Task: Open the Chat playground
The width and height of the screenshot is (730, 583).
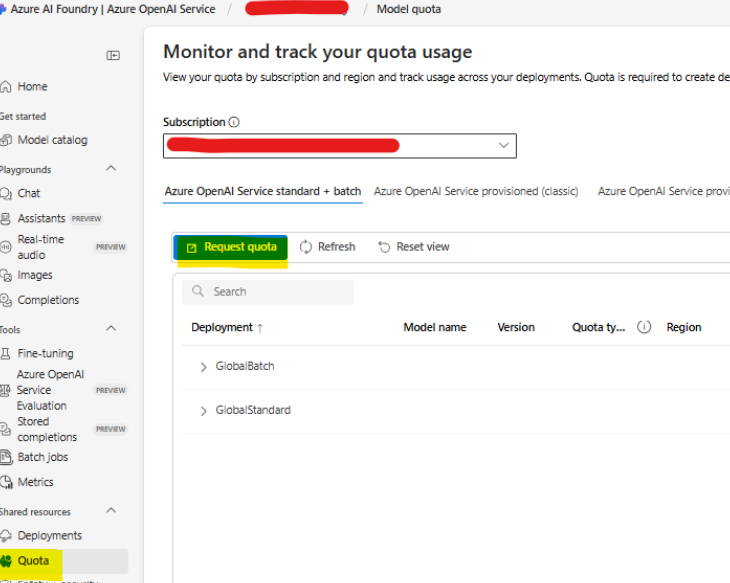Action: point(28,193)
